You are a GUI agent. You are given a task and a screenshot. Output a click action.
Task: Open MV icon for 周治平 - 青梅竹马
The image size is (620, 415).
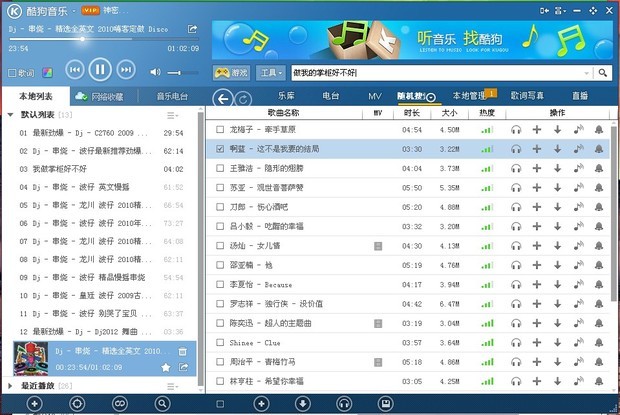click(378, 362)
